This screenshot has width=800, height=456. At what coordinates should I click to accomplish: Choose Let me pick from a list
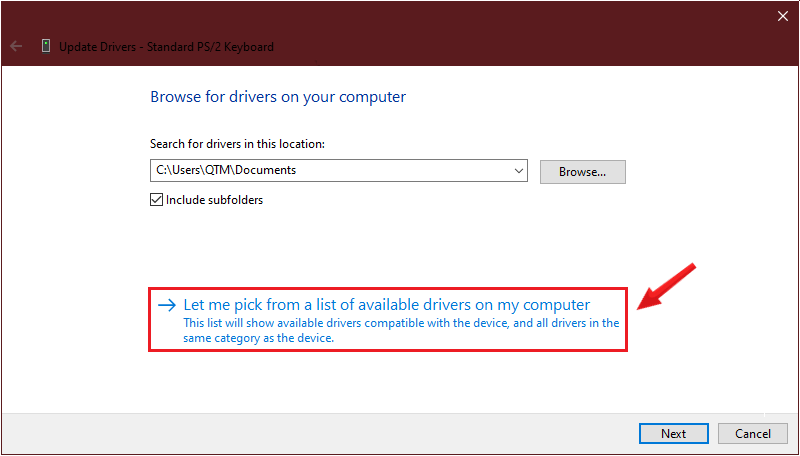pyautogui.click(x=388, y=319)
